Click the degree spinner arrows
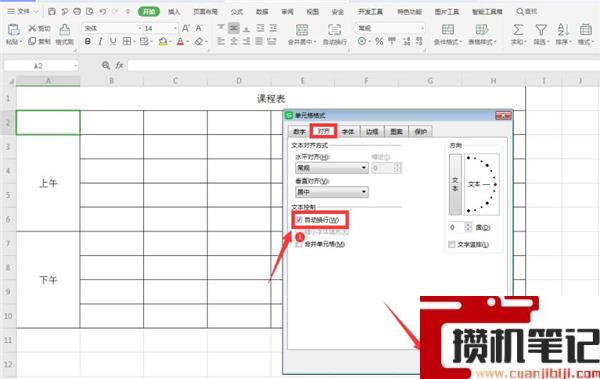600x379 pixels. (468, 227)
